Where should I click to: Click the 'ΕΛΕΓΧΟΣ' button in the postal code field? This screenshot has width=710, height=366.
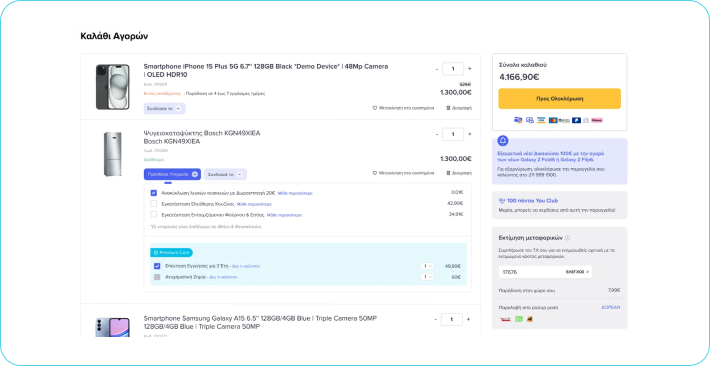point(577,272)
